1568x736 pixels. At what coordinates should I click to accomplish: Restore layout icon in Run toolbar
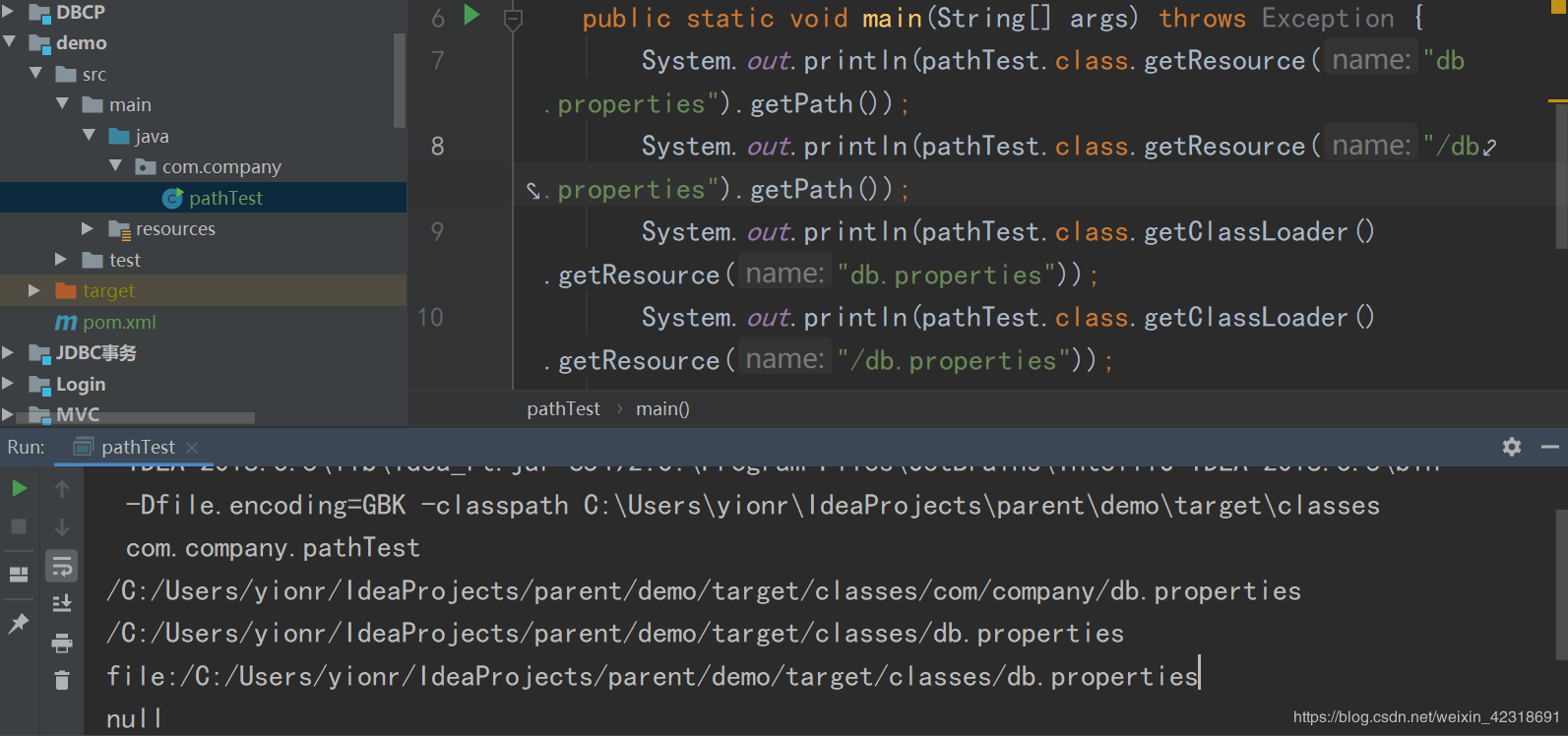19,575
